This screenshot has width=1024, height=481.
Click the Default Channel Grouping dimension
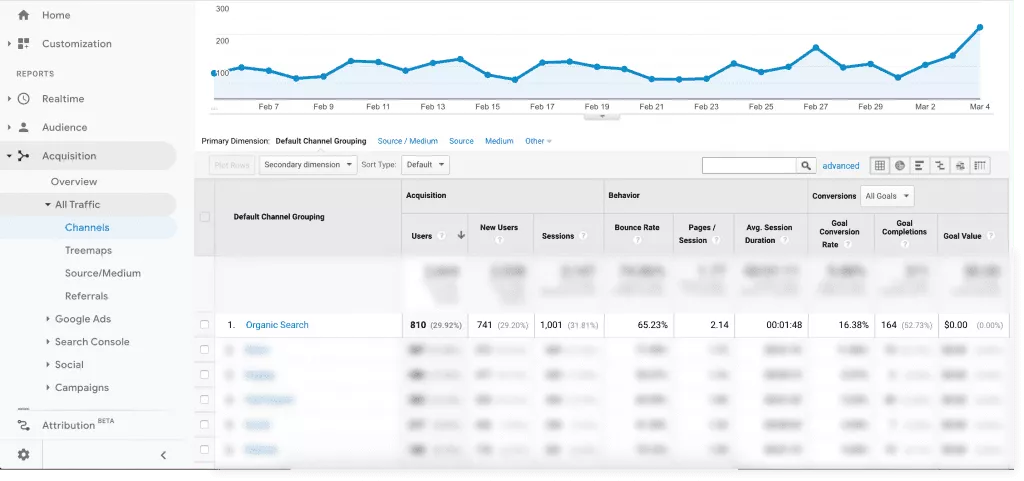click(321, 141)
